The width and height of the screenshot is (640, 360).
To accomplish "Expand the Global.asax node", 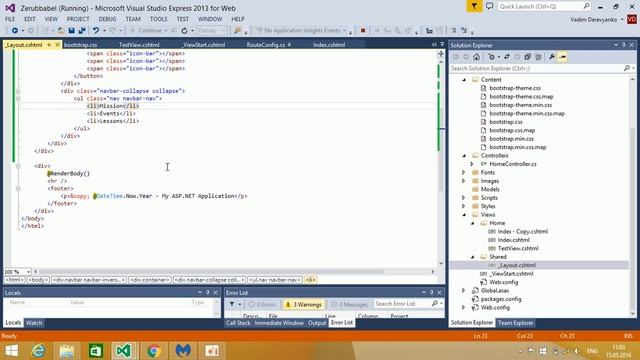I will pos(464,291).
